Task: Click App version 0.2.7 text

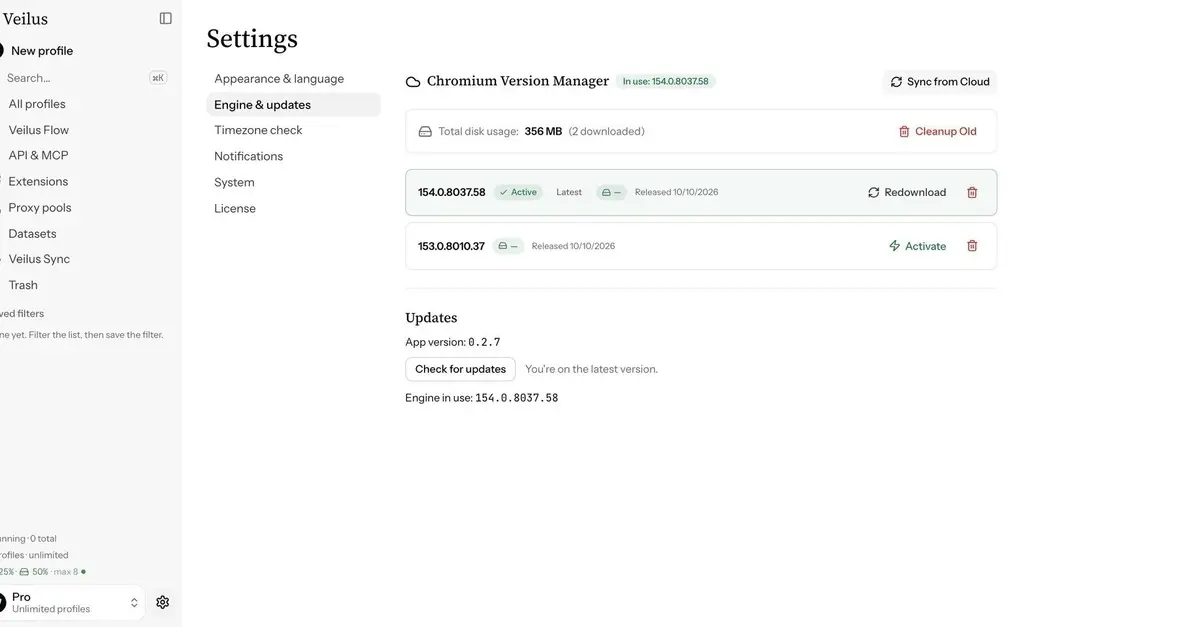Action: click(x=453, y=342)
